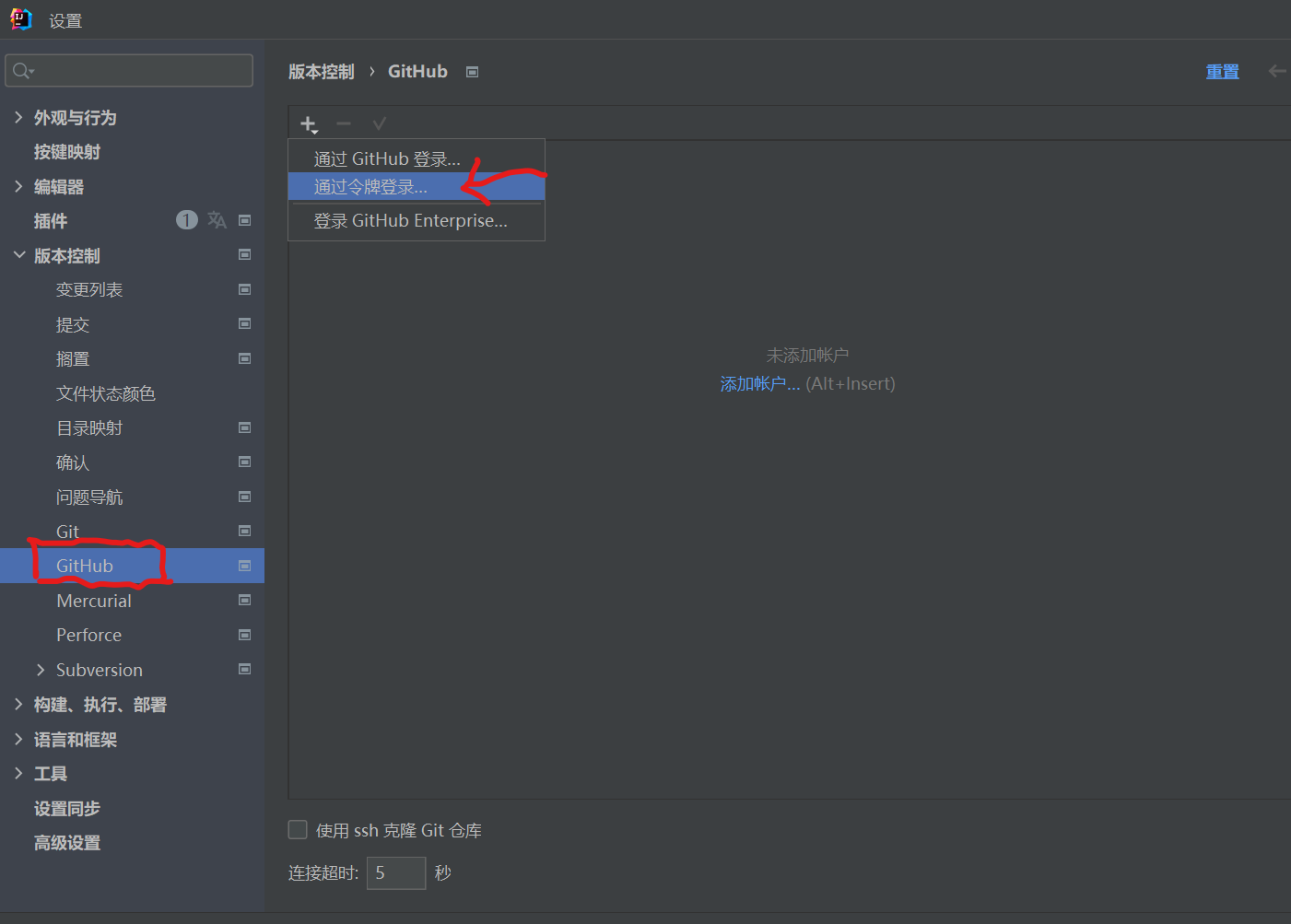This screenshot has height=924, width=1291.
Task: Click inside settings search field
Action: pyautogui.click(x=129, y=71)
